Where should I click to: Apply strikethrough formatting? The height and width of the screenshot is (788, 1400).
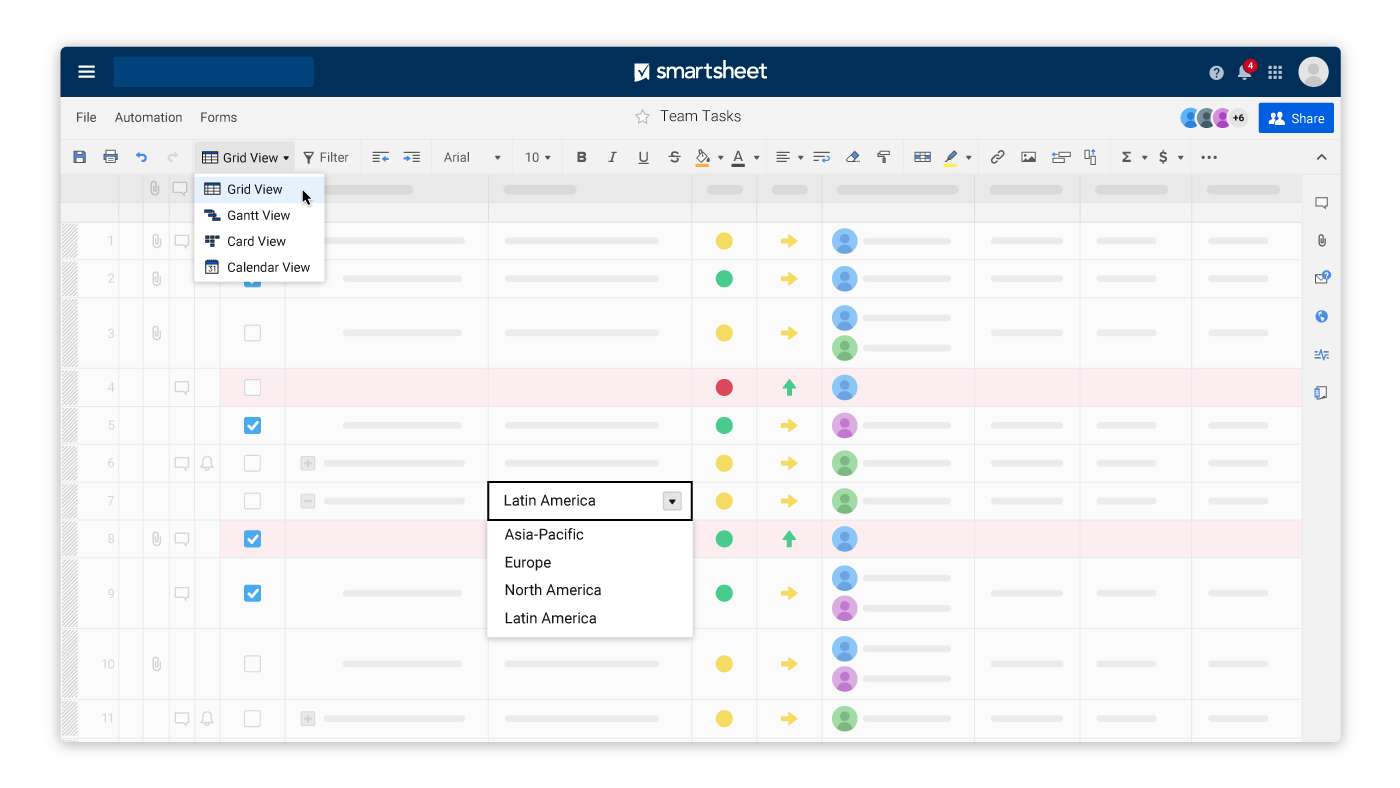(x=674, y=157)
